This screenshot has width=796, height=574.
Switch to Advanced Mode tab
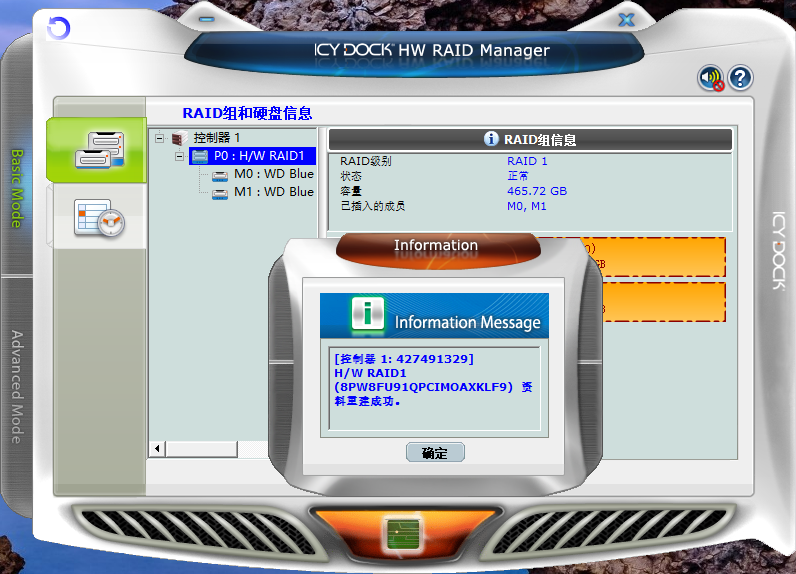pos(17,387)
